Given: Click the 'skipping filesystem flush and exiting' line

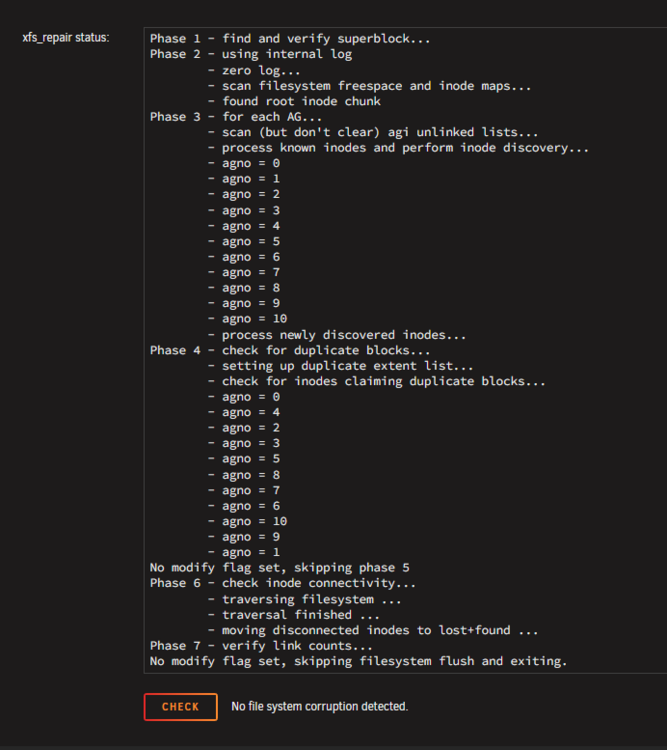Looking at the screenshot, I should tap(358, 662).
